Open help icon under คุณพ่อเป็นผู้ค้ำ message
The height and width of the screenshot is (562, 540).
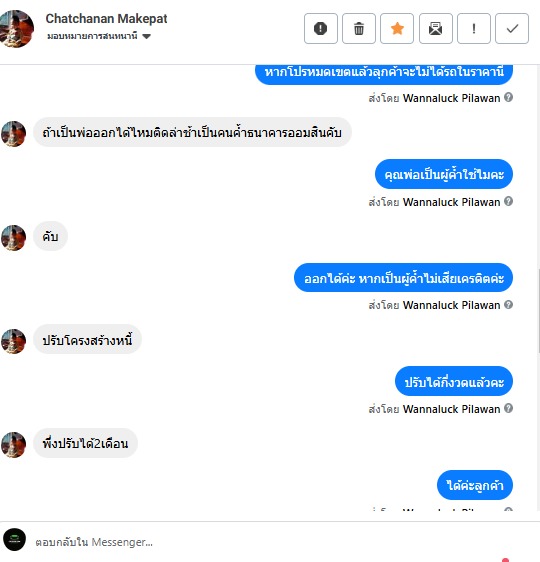(x=508, y=201)
